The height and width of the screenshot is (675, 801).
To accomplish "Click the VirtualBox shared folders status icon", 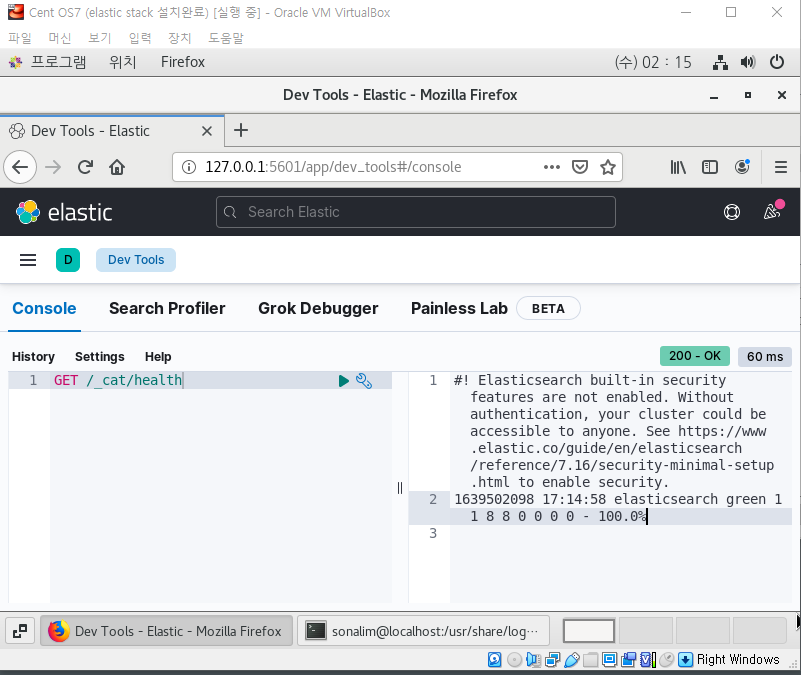I will [x=590, y=660].
